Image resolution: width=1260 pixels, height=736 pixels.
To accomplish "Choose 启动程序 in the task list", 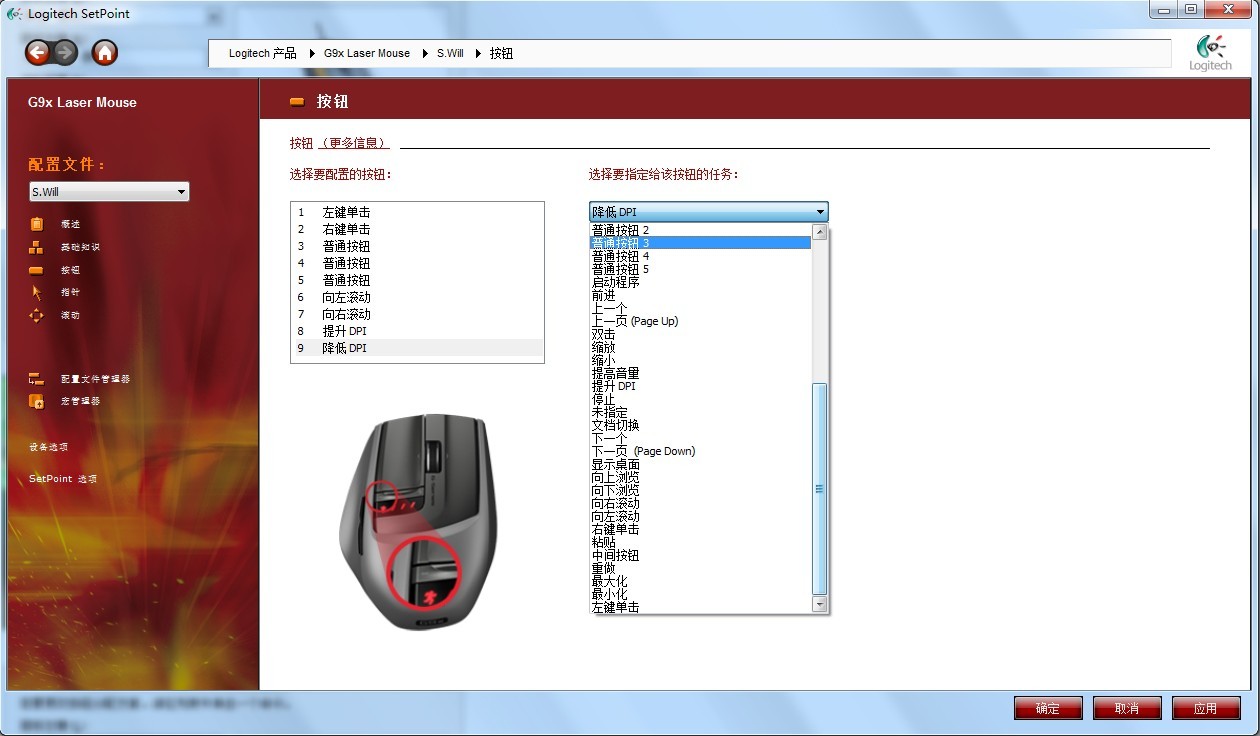I will point(701,282).
